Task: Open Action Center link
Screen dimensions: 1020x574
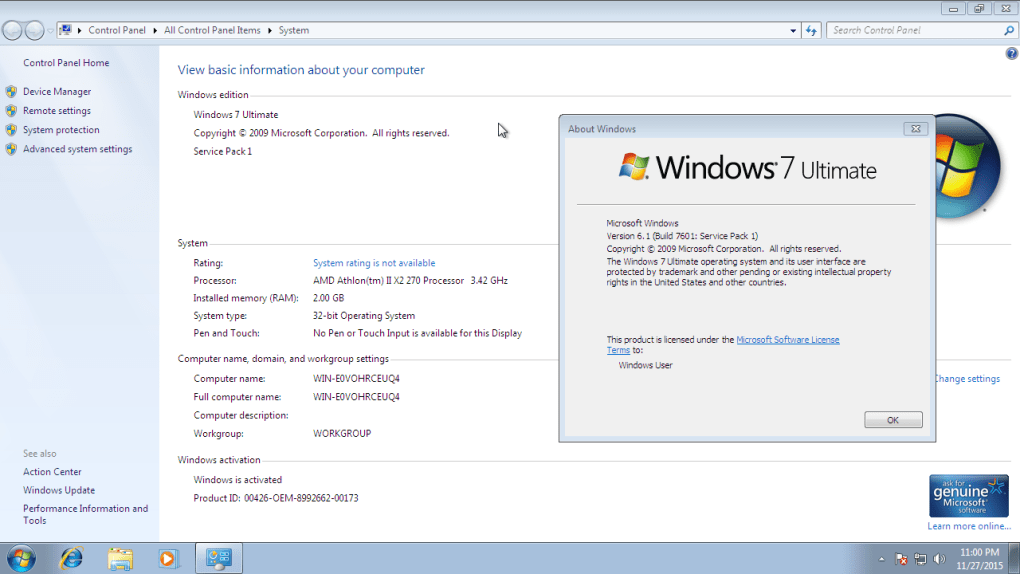Action: click(52, 472)
